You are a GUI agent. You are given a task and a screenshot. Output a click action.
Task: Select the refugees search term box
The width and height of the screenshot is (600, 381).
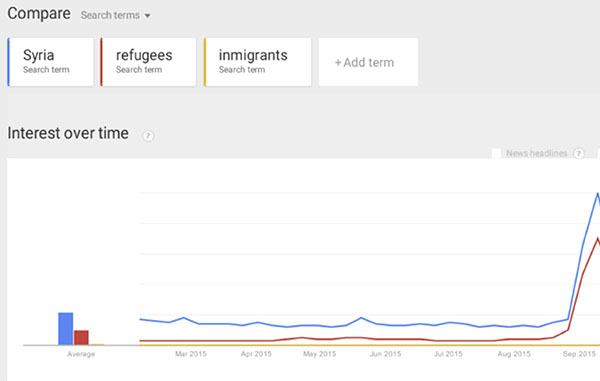pyautogui.click(x=148, y=62)
